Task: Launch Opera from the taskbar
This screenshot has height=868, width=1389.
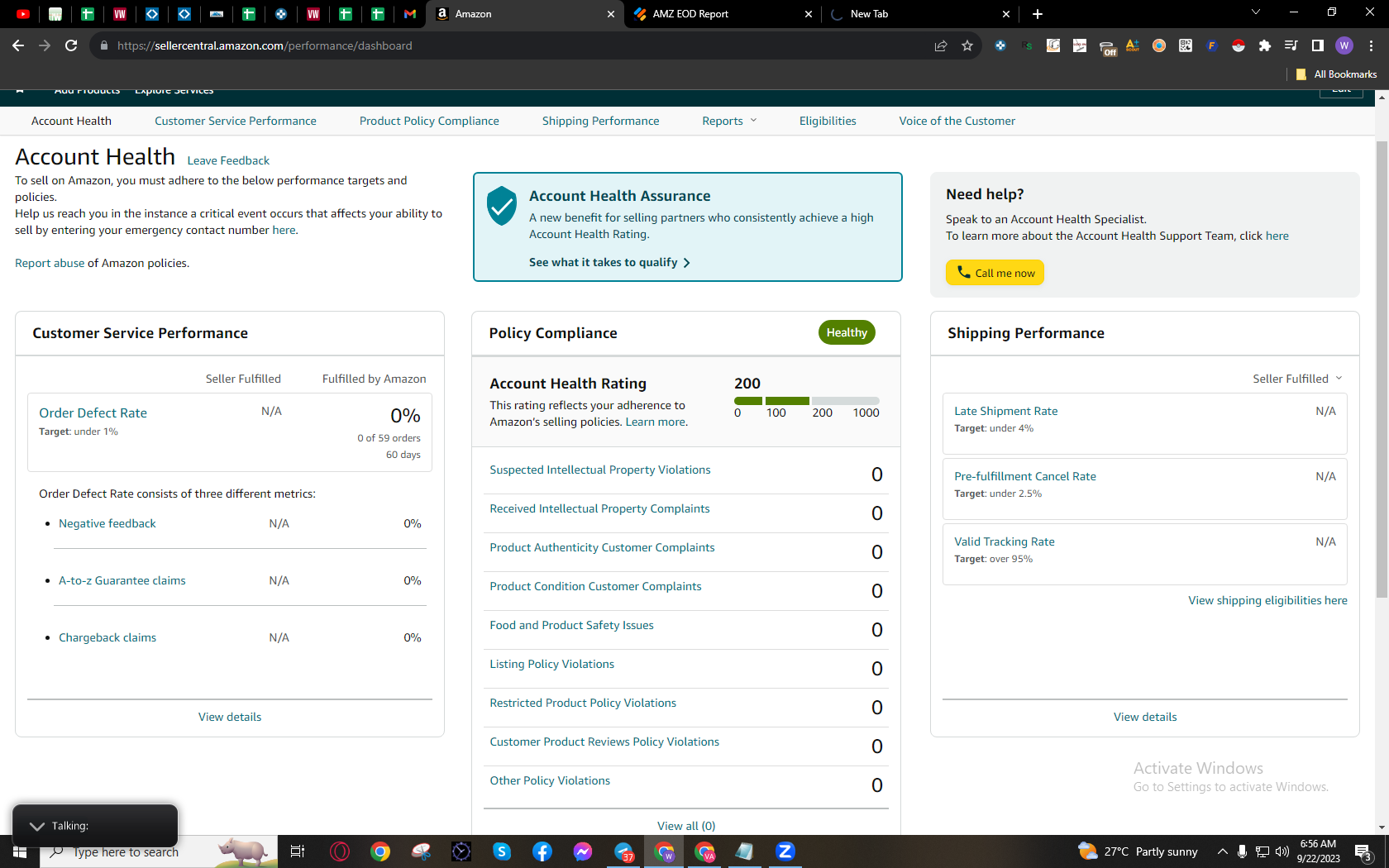Action: pyautogui.click(x=340, y=851)
